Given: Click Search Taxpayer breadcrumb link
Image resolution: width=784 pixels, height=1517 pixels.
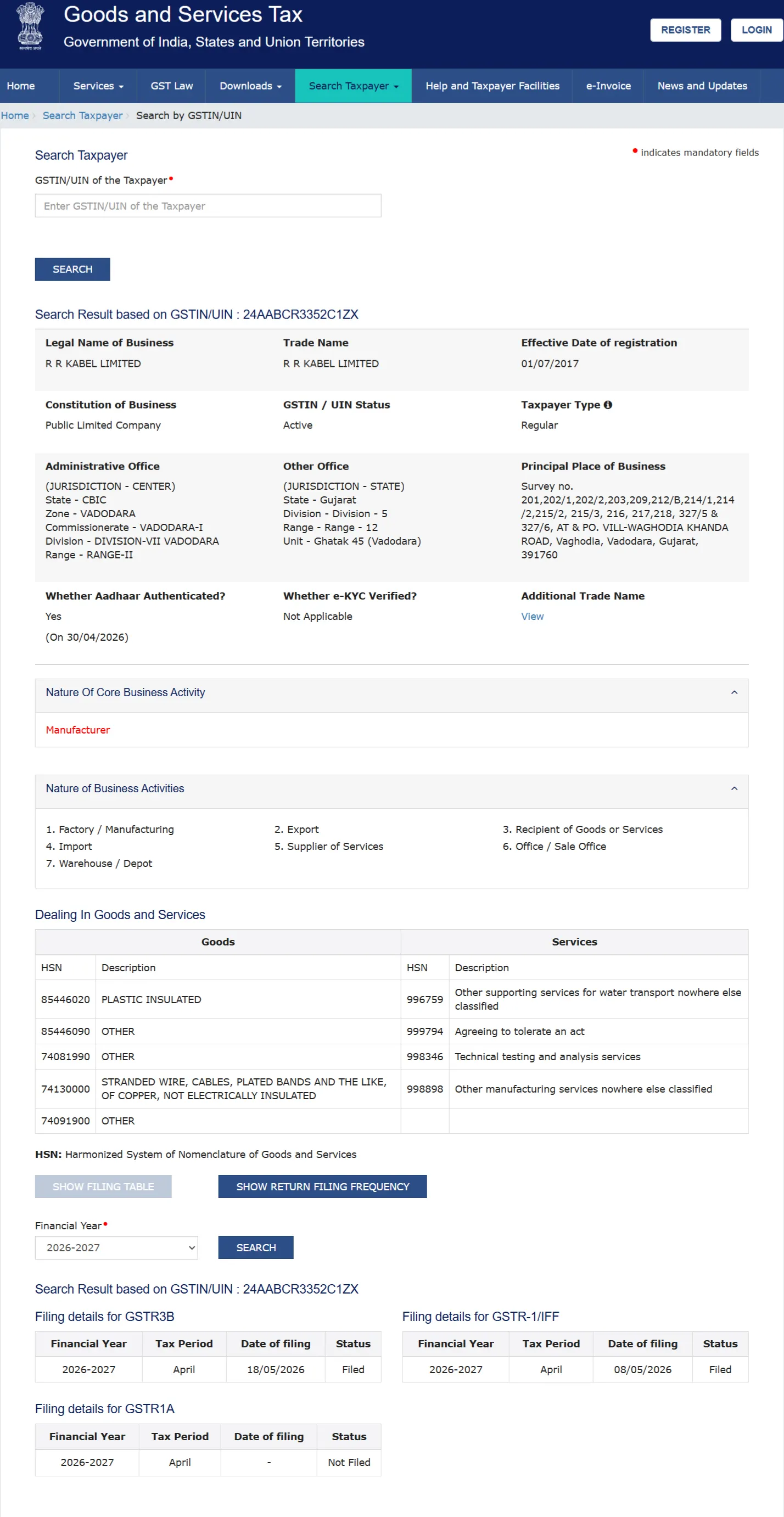Looking at the screenshot, I should click(82, 115).
